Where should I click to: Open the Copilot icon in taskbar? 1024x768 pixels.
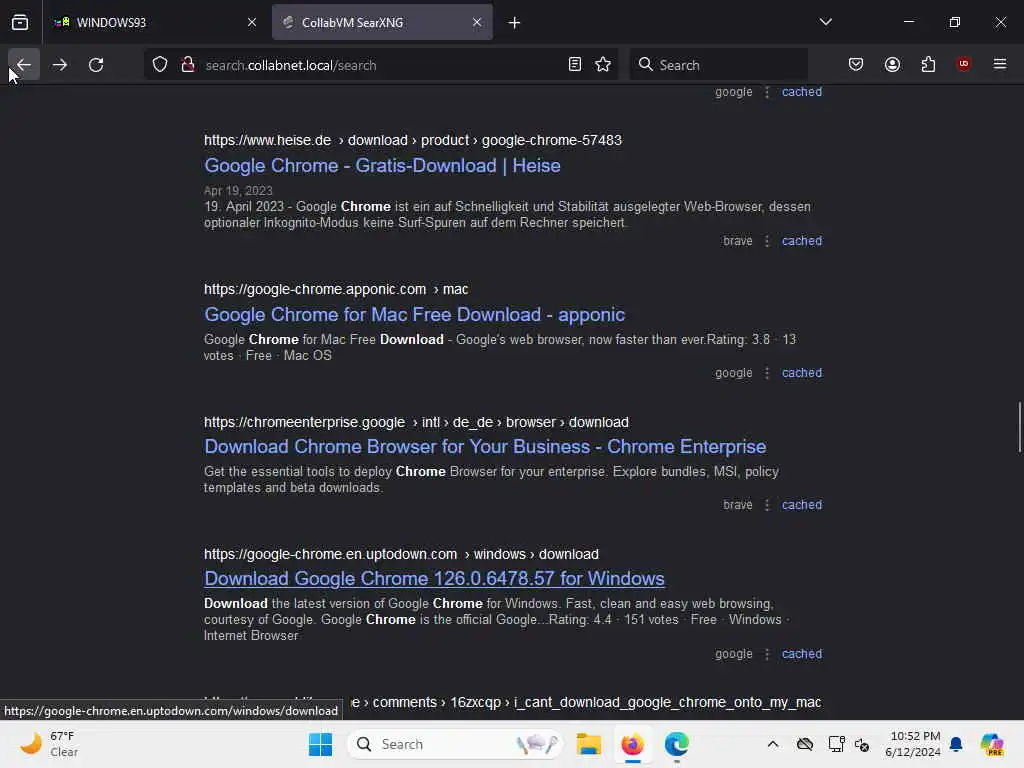point(992,744)
